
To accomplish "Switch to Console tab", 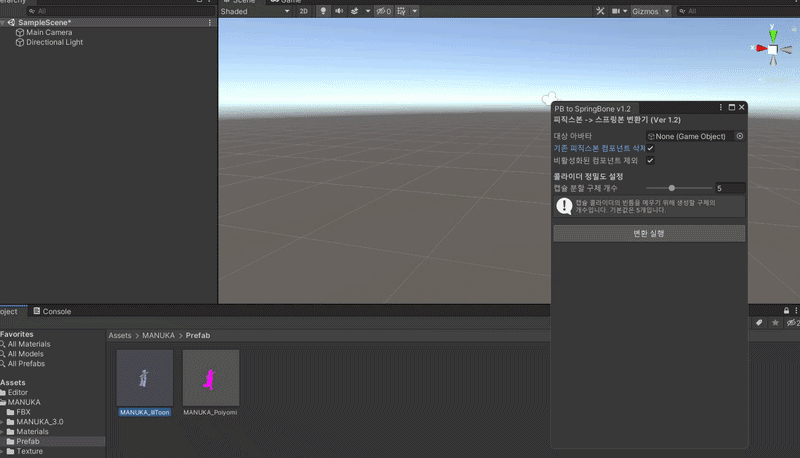I will pos(52,311).
